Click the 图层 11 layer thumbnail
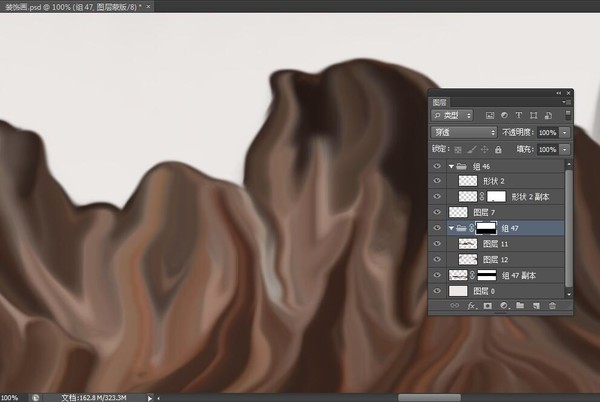 coord(468,244)
